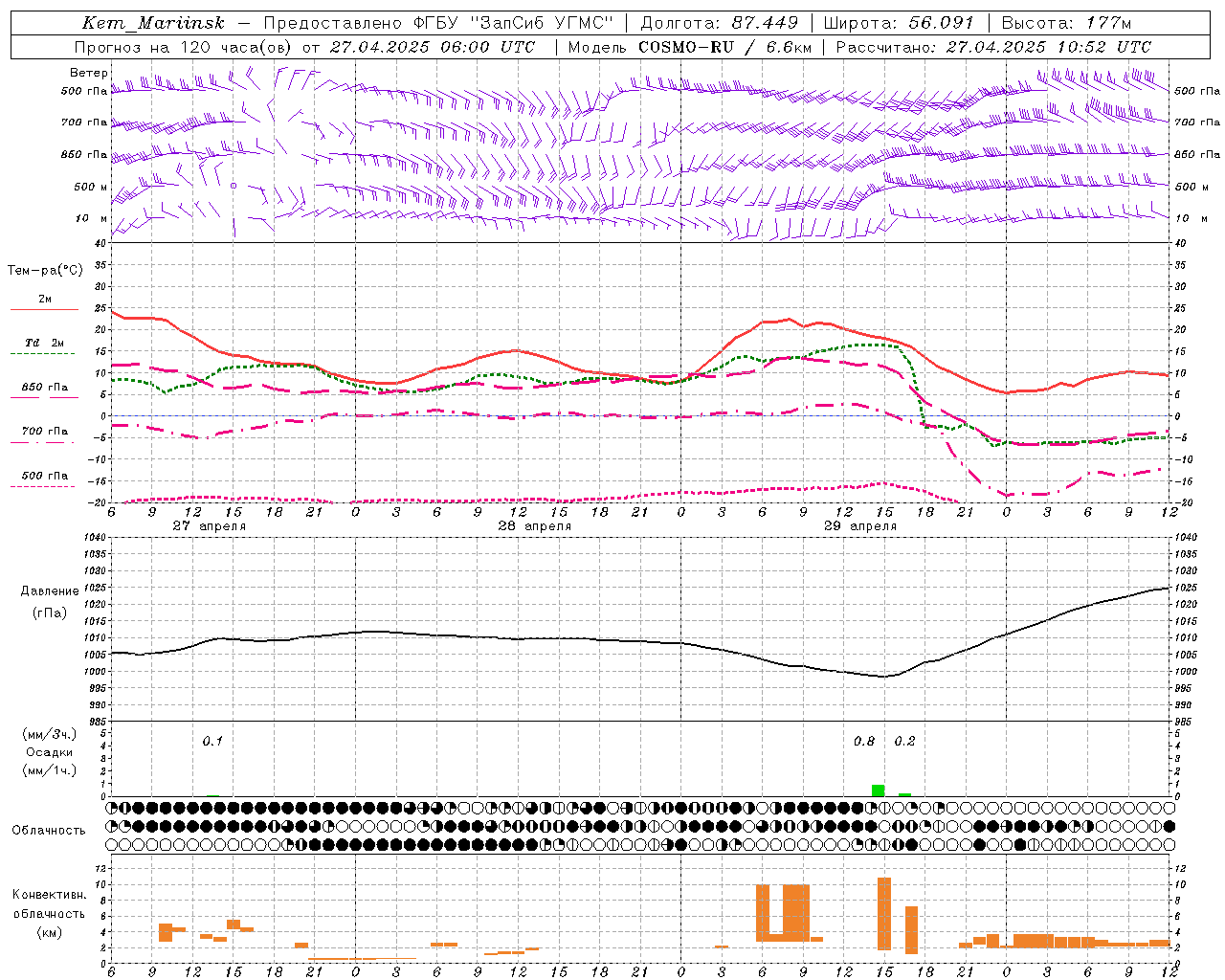Click the '0.8' precipitation value
This screenshot has height=980, width=1225.
point(864,742)
